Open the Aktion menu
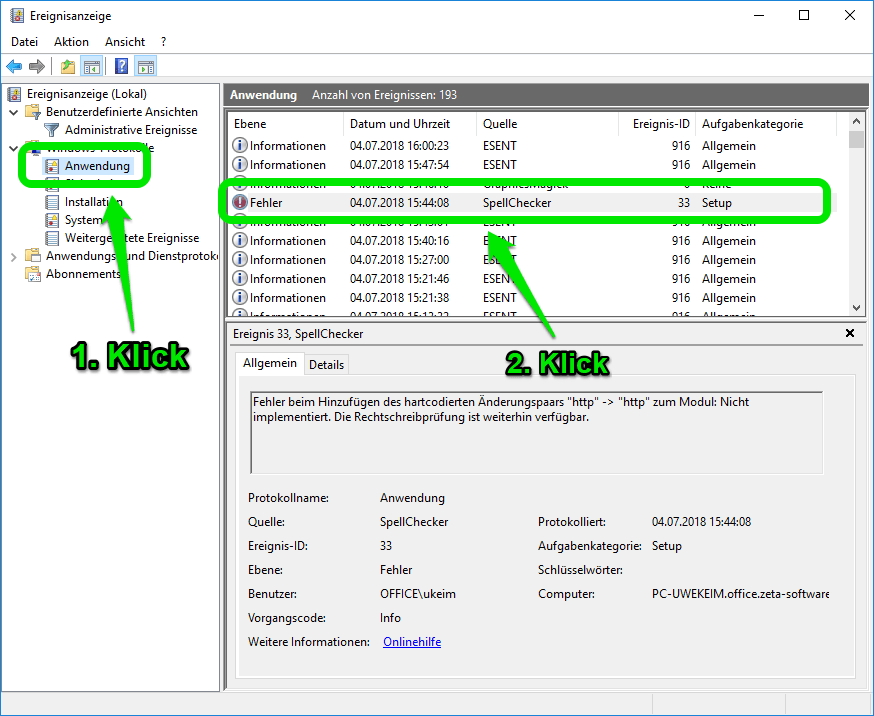The width and height of the screenshot is (874, 716). [x=71, y=42]
